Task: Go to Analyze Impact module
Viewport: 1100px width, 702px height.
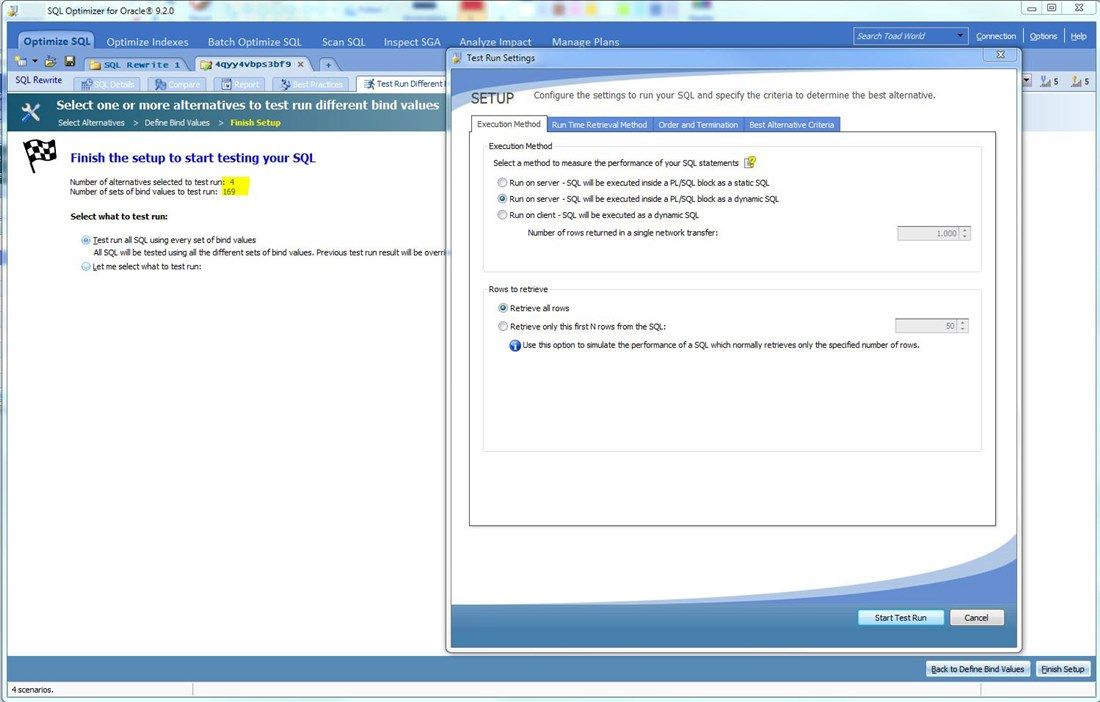Action: coord(495,42)
